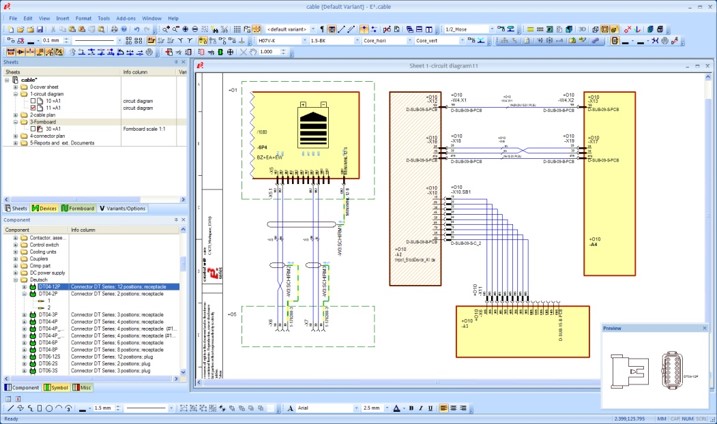Click the Italic text formatting icon
The width and height of the screenshot is (717, 424).
coord(421,408)
